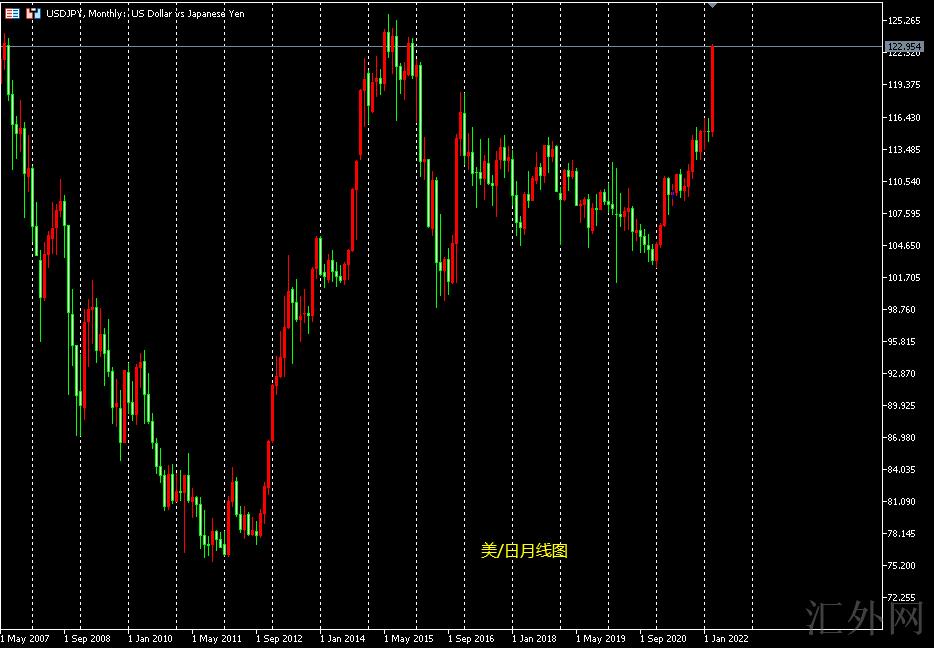Click the 1 Sep 2012 date label
This screenshot has width=934, height=648.
tap(279, 637)
